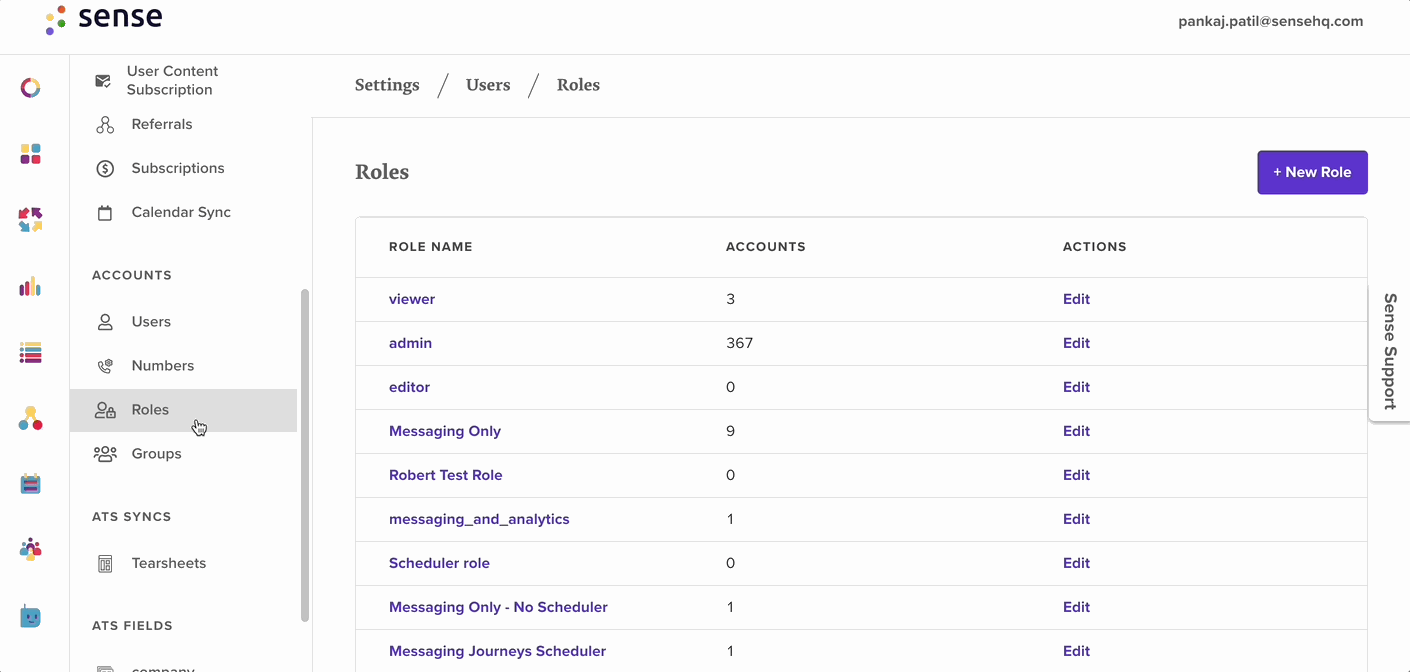Image resolution: width=1410 pixels, height=672 pixels.
Task: Open Robert Test Role
Action: [446, 475]
